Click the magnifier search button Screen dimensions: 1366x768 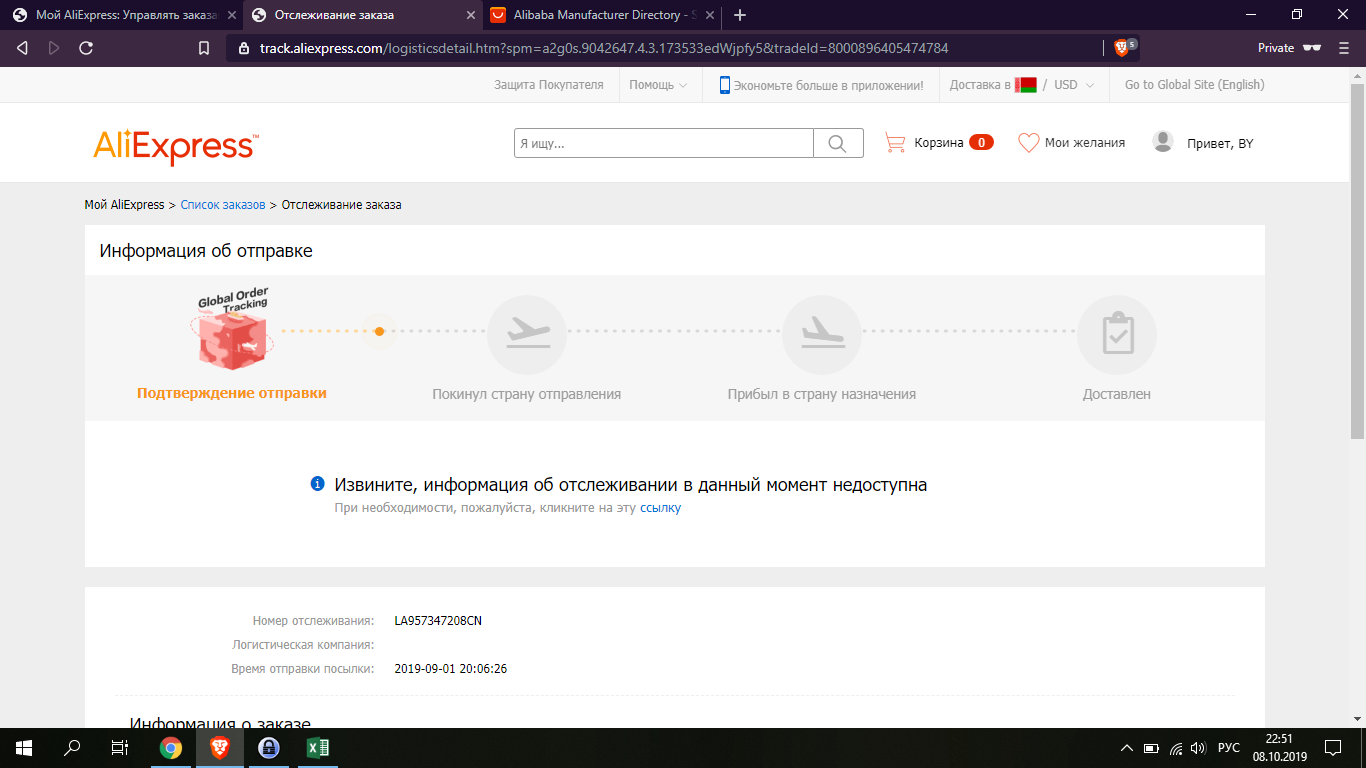[838, 143]
